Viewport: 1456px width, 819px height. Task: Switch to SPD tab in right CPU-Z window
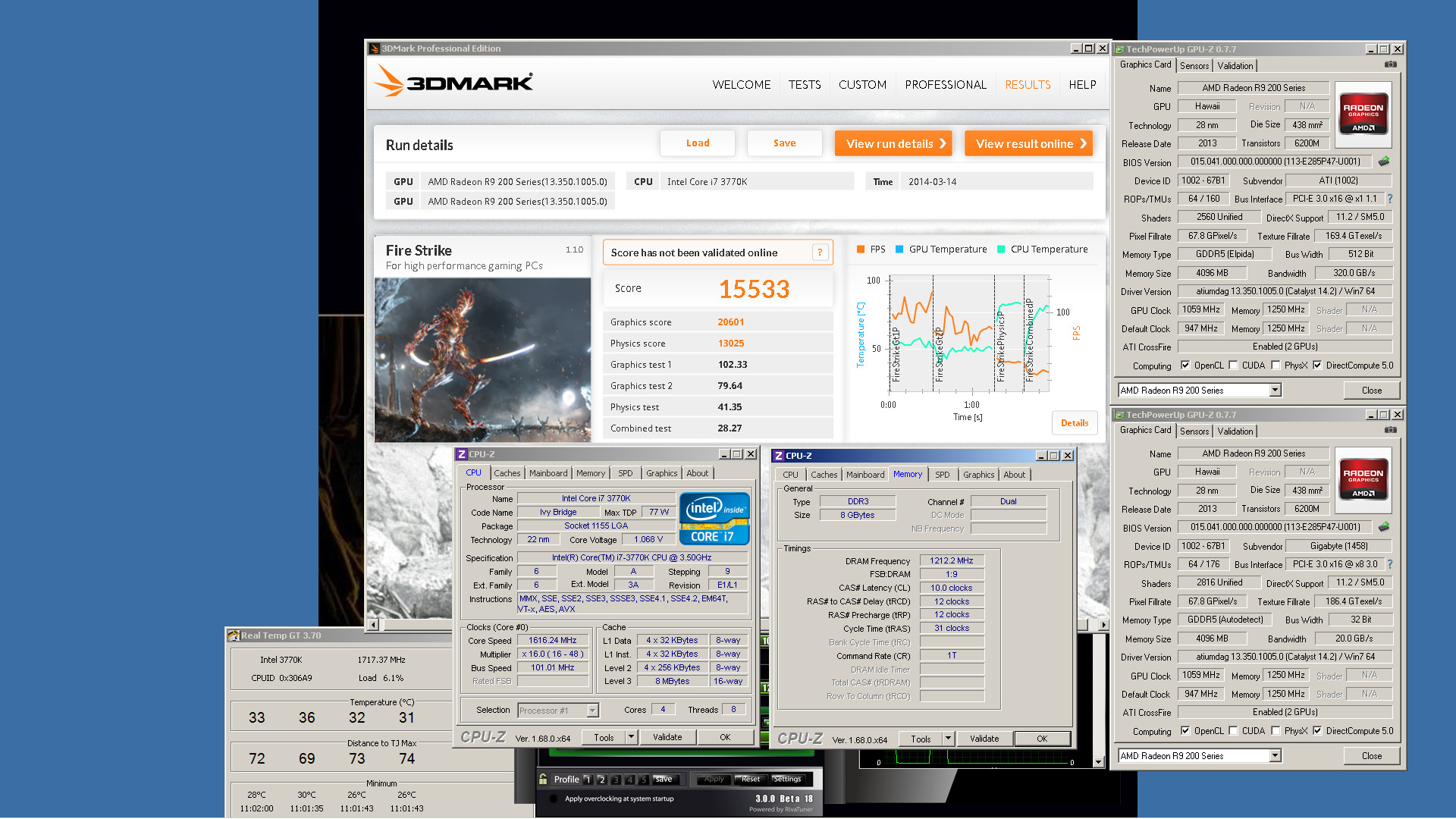(942, 475)
